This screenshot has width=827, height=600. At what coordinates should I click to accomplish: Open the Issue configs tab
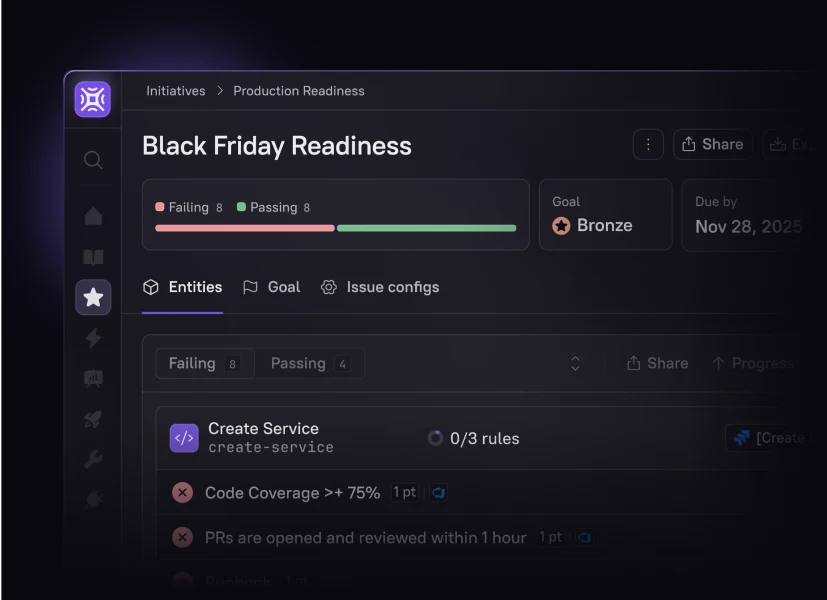coord(380,287)
